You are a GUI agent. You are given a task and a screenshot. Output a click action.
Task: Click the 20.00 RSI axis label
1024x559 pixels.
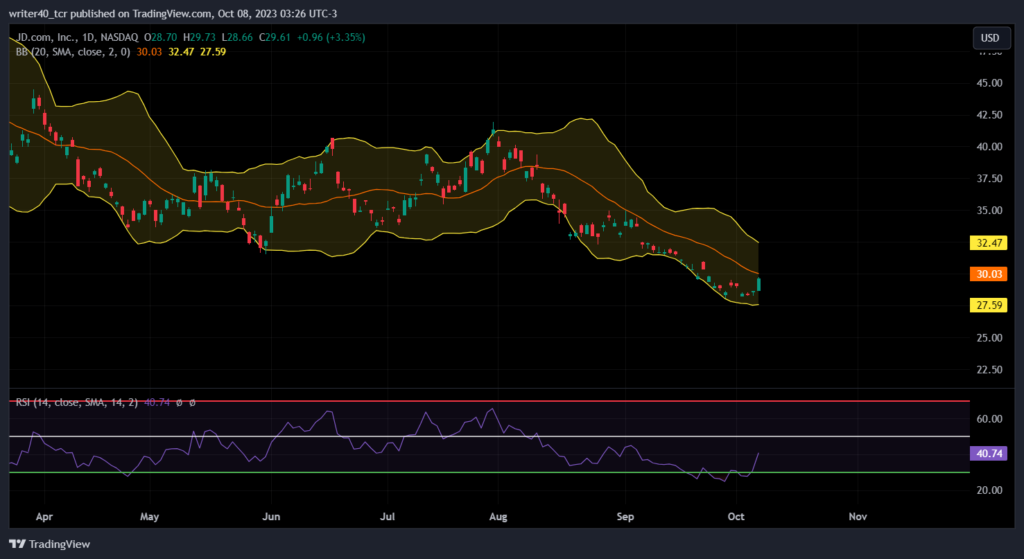tap(989, 490)
